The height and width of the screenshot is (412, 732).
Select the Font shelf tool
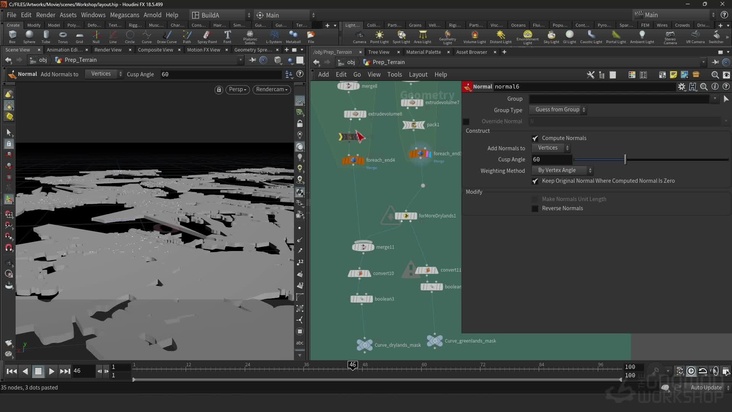[229, 36]
